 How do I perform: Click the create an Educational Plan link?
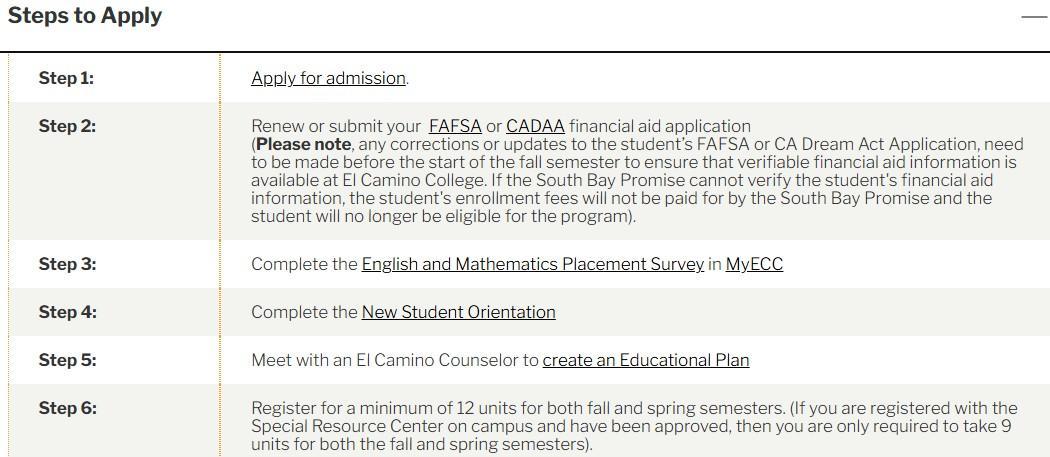[x=645, y=360]
